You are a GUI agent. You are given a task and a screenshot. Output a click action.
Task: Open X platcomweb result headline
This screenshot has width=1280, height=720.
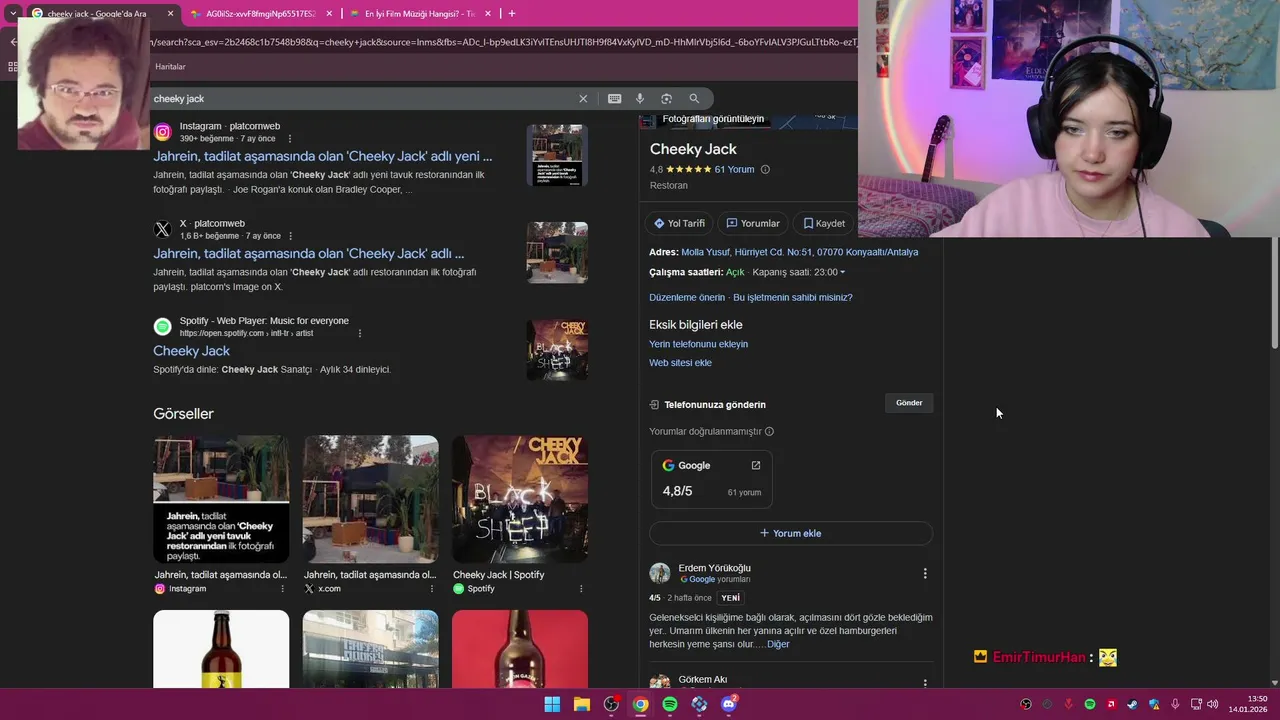[308, 254]
